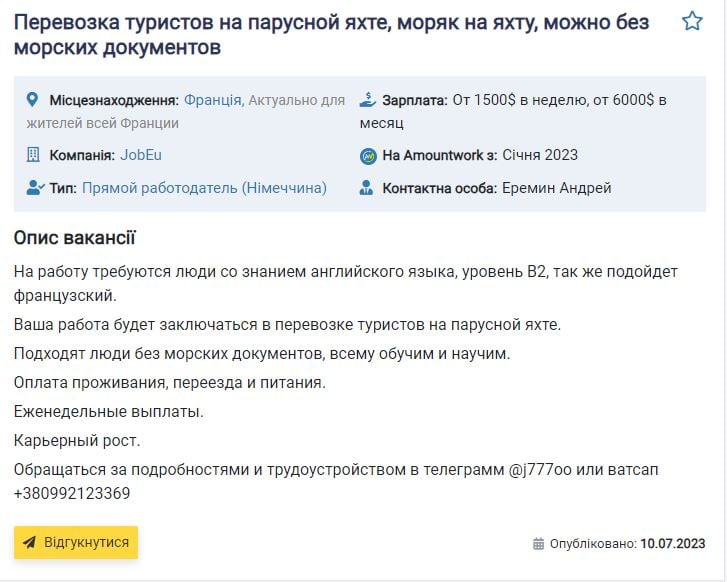Click the salary hand-coin icon
Image resolution: width=727 pixels, height=582 pixels.
(367, 100)
